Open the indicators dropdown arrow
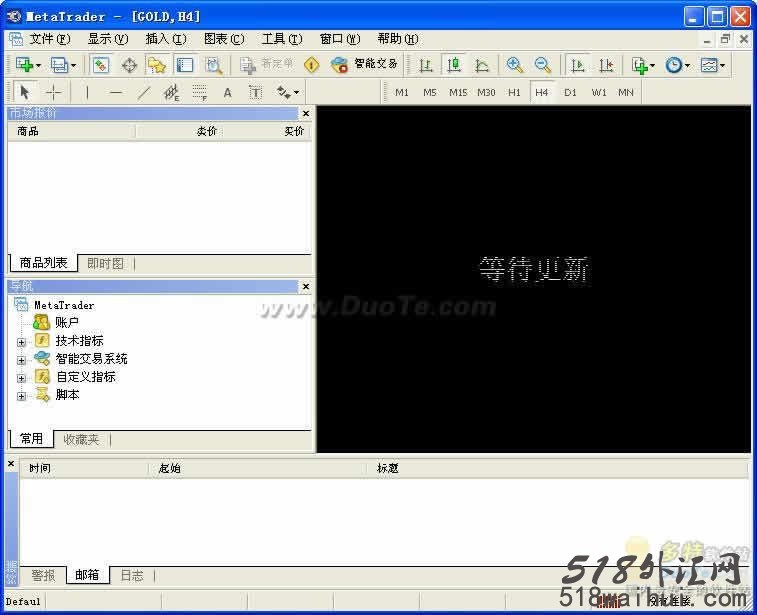The image size is (757, 615). pyautogui.click(x=653, y=65)
